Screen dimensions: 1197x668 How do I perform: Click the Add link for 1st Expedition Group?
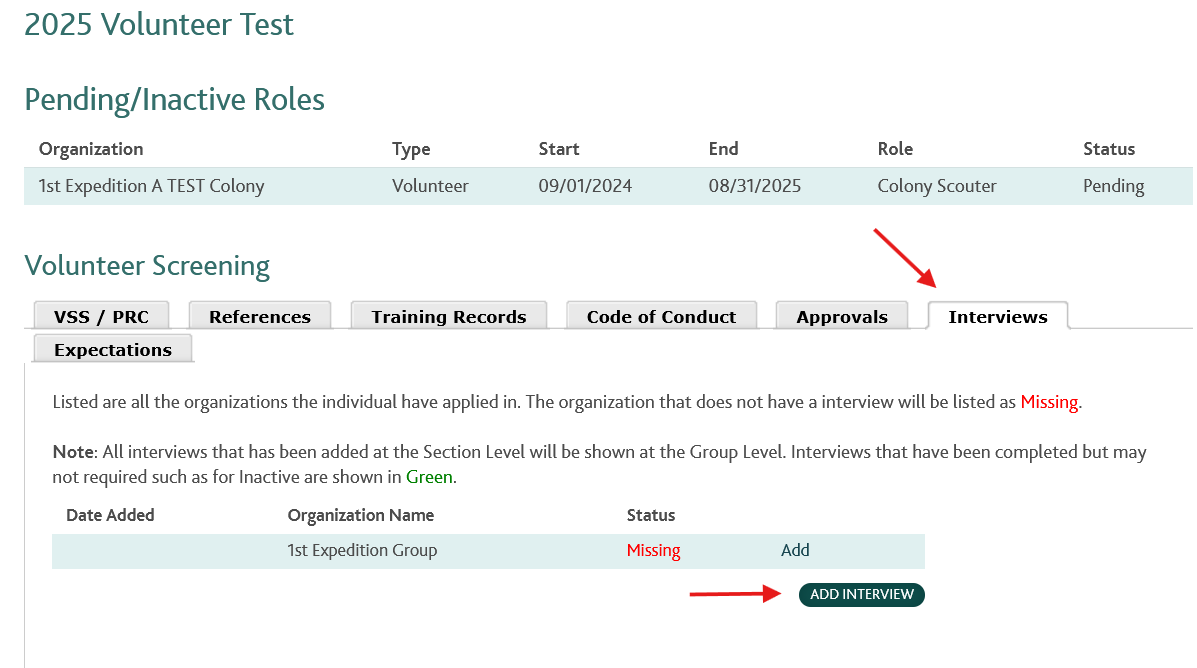[795, 550]
